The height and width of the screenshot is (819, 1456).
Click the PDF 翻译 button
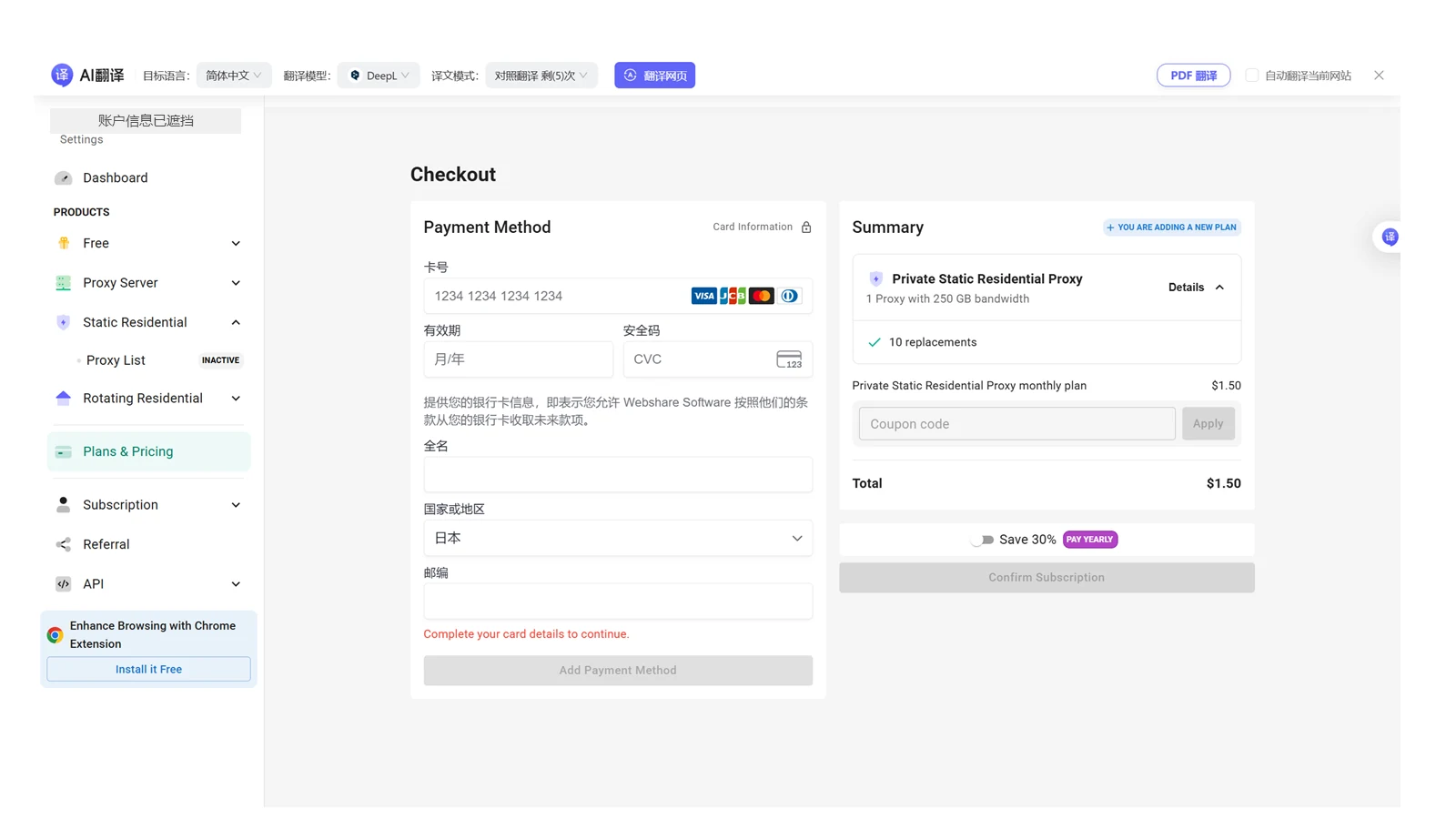coord(1193,76)
